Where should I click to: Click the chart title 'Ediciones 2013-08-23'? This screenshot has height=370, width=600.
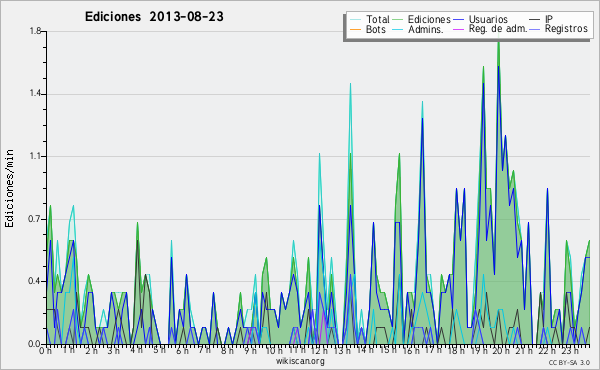[x=154, y=17]
